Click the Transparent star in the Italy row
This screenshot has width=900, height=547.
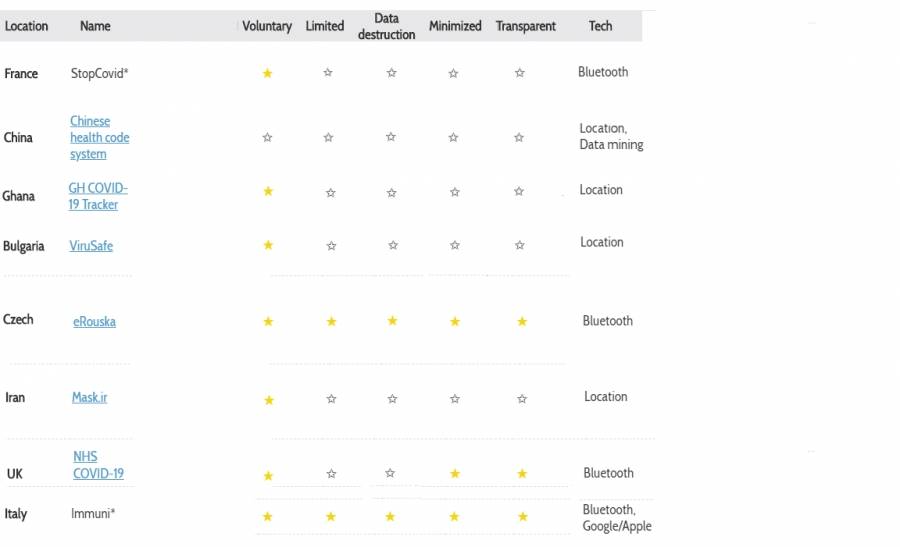pos(523,516)
